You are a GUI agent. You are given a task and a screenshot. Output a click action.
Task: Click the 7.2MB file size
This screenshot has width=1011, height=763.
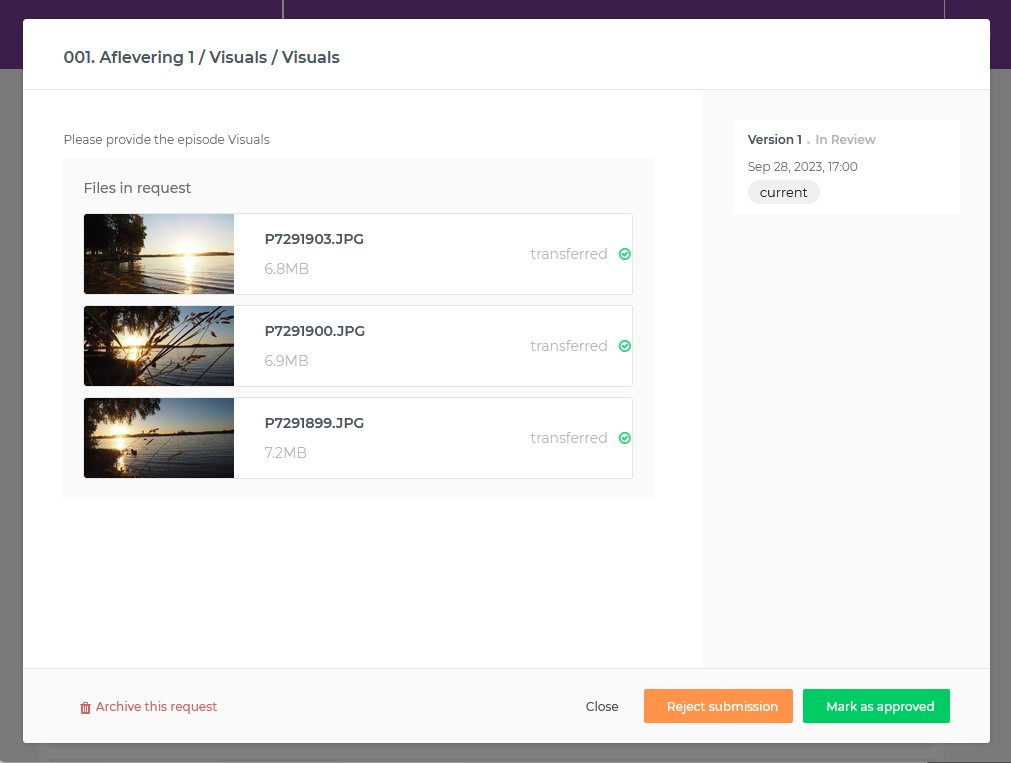(286, 453)
